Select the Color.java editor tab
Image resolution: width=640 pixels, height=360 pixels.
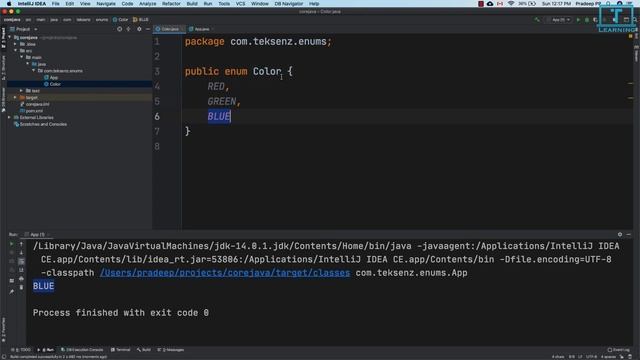pyautogui.click(x=168, y=29)
